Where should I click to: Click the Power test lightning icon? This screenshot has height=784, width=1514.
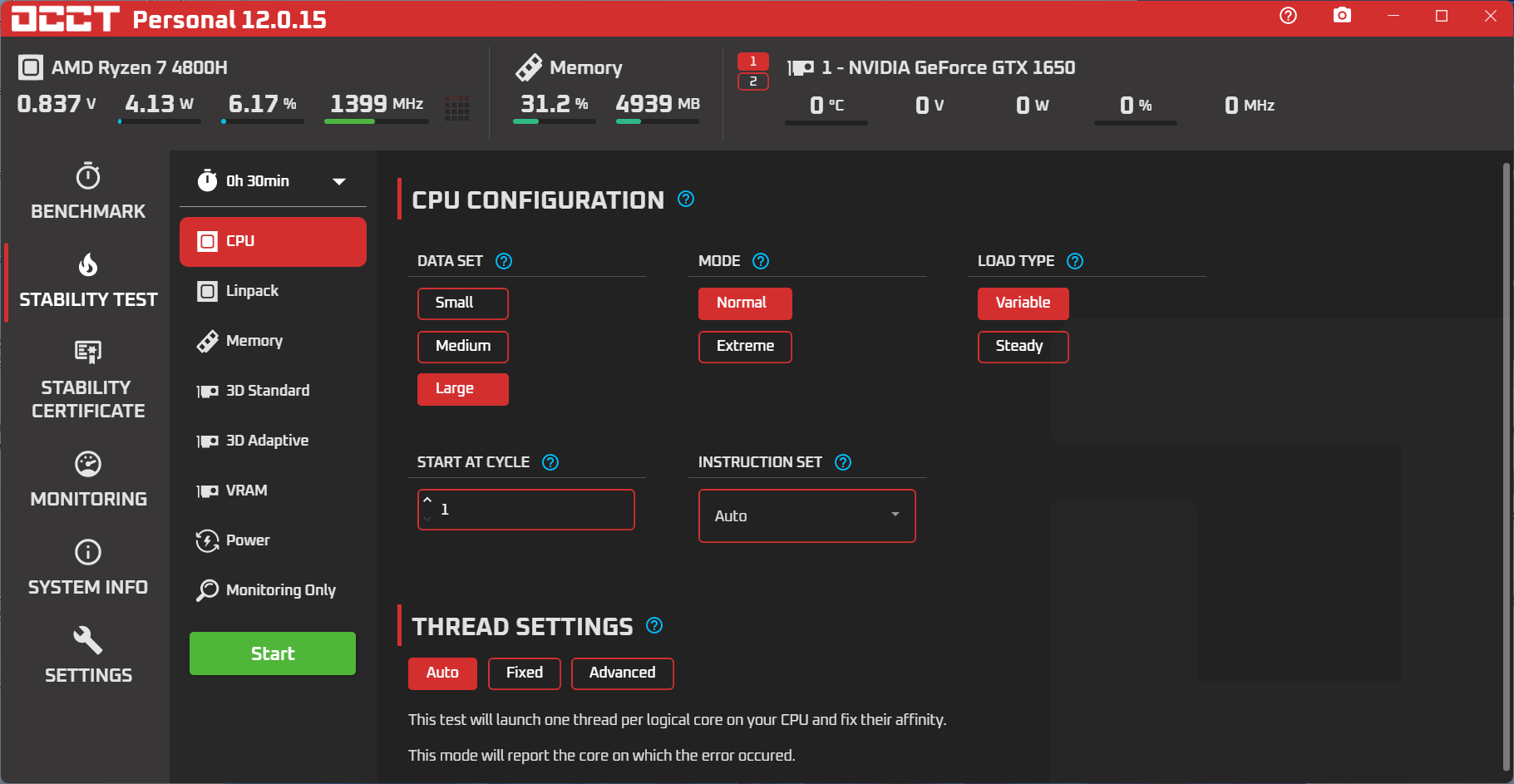[207, 540]
